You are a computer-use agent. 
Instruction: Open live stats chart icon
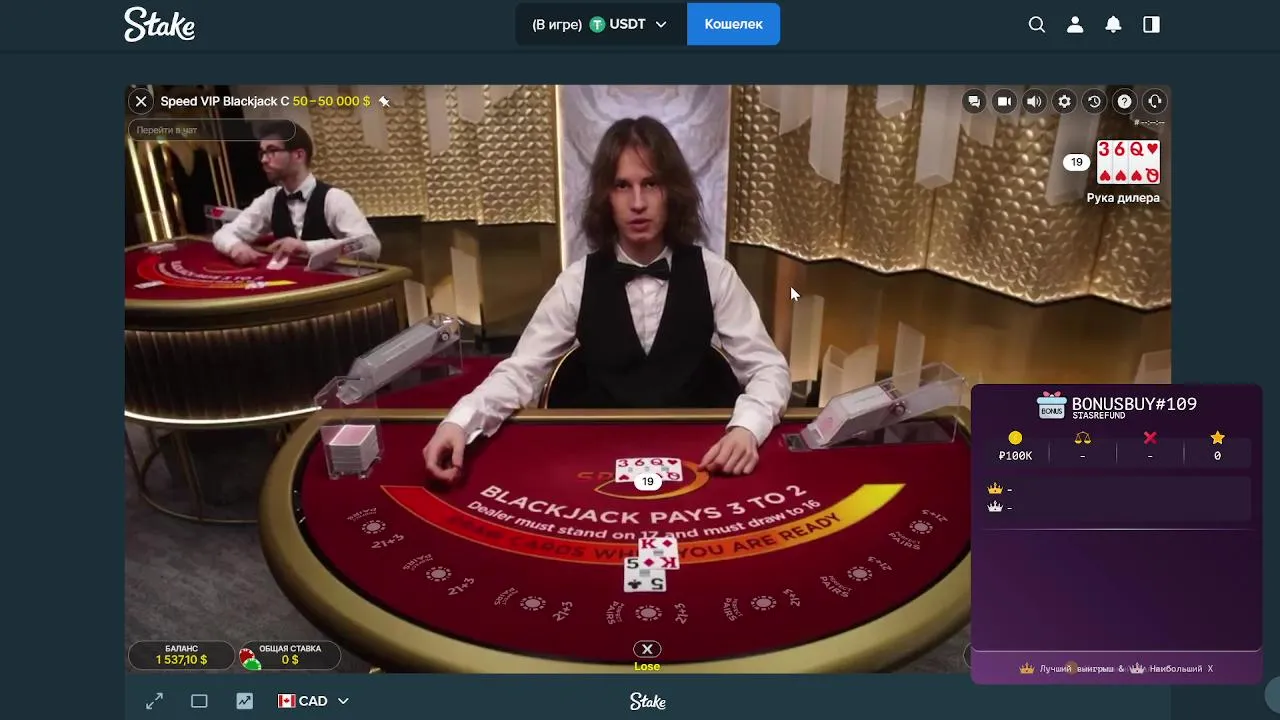pos(244,701)
